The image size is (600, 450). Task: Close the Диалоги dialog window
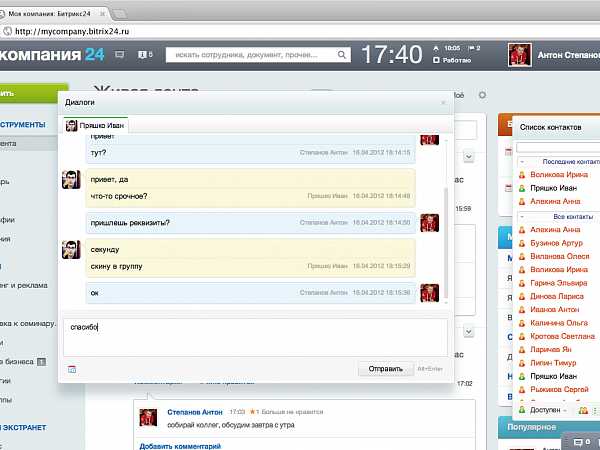443,102
